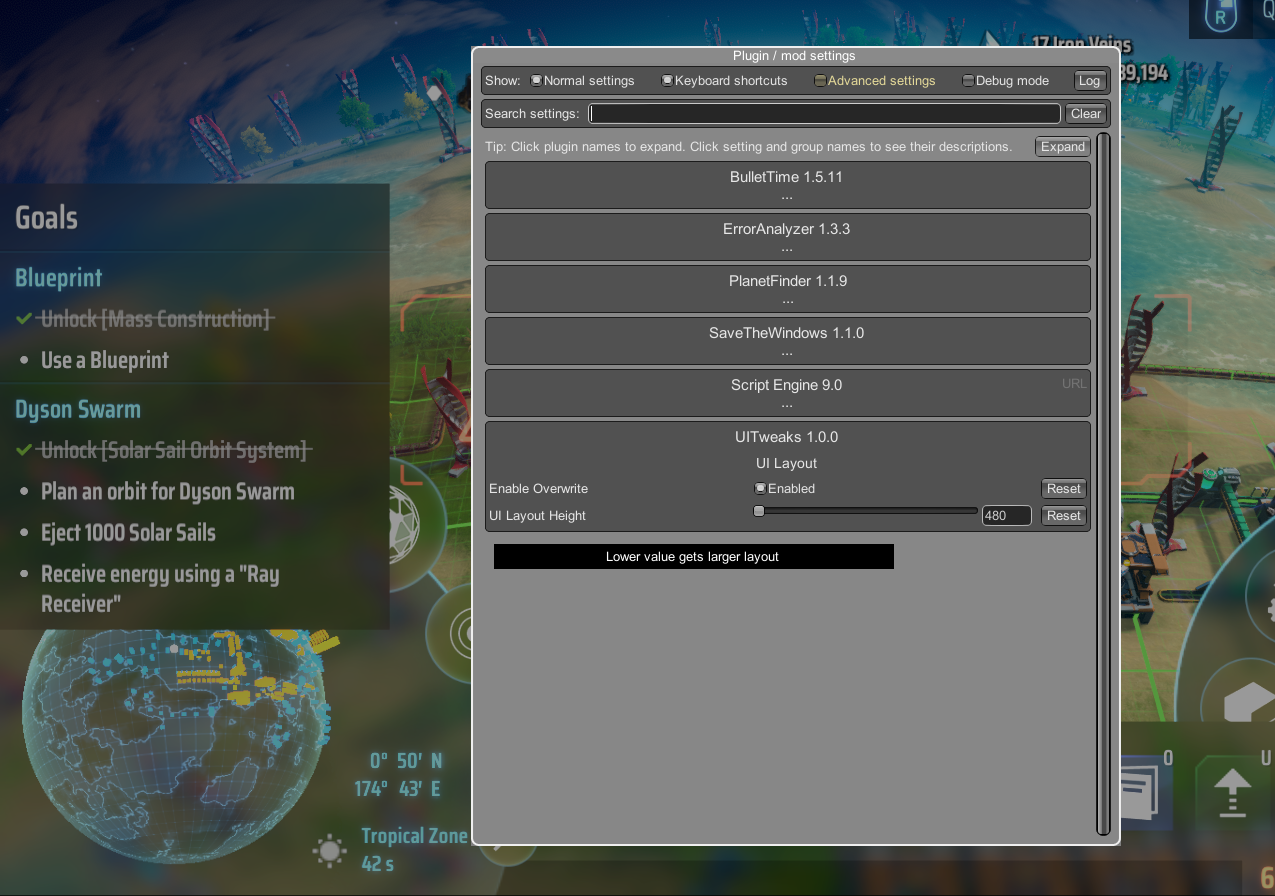Screen dimensions: 1275x896
Task: Select Plan an orbit for Dyson Swarm goal
Action: (167, 491)
